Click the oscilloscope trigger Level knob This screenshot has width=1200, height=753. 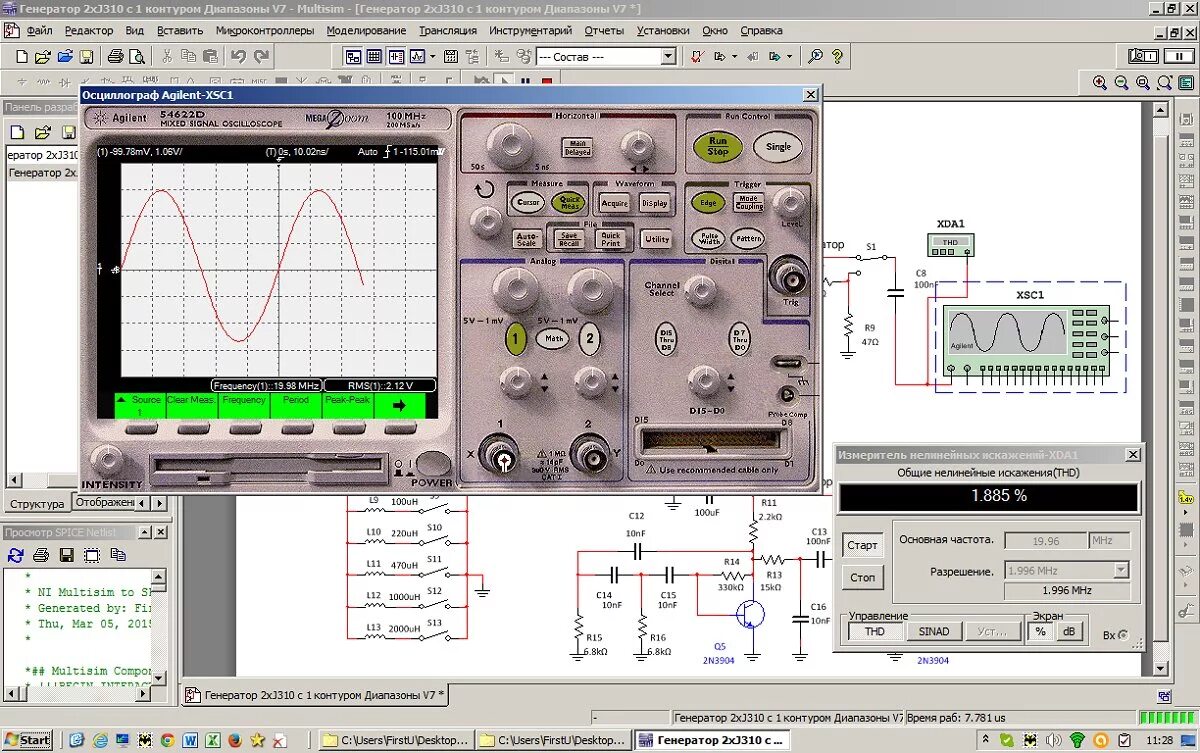[791, 204]
